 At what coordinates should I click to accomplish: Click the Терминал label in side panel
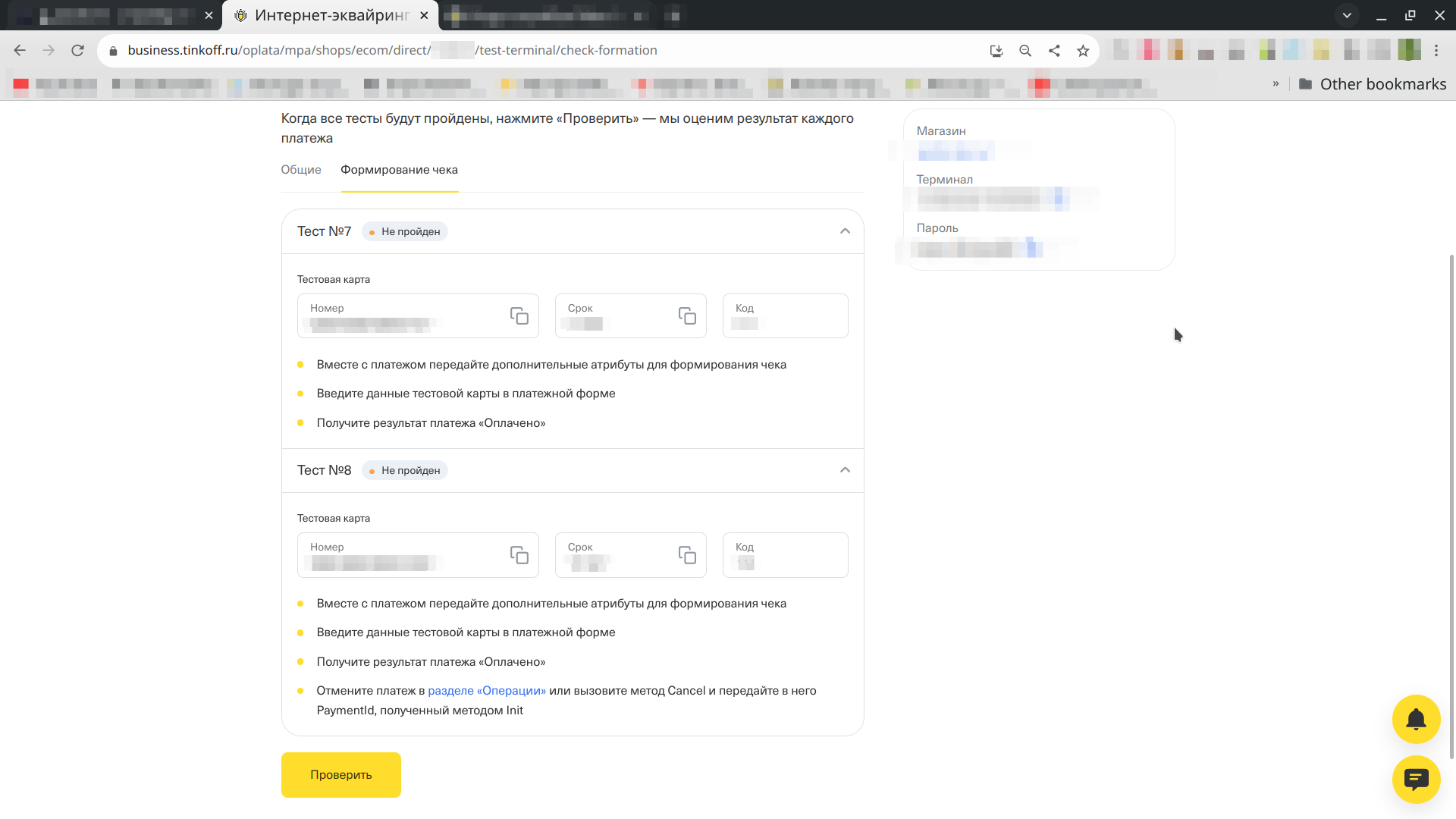944,180
